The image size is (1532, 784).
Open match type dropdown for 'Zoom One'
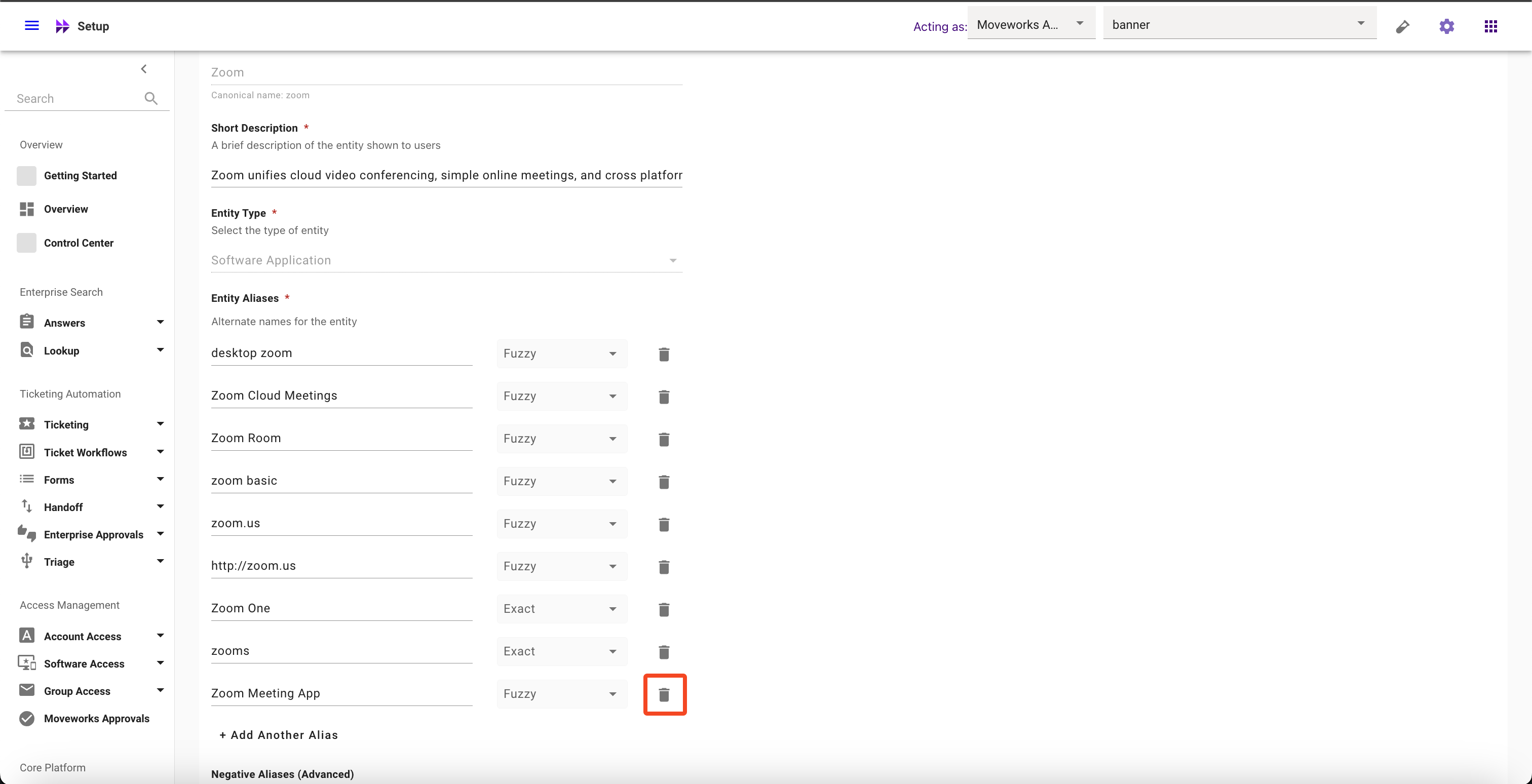(x=561, y=609)
